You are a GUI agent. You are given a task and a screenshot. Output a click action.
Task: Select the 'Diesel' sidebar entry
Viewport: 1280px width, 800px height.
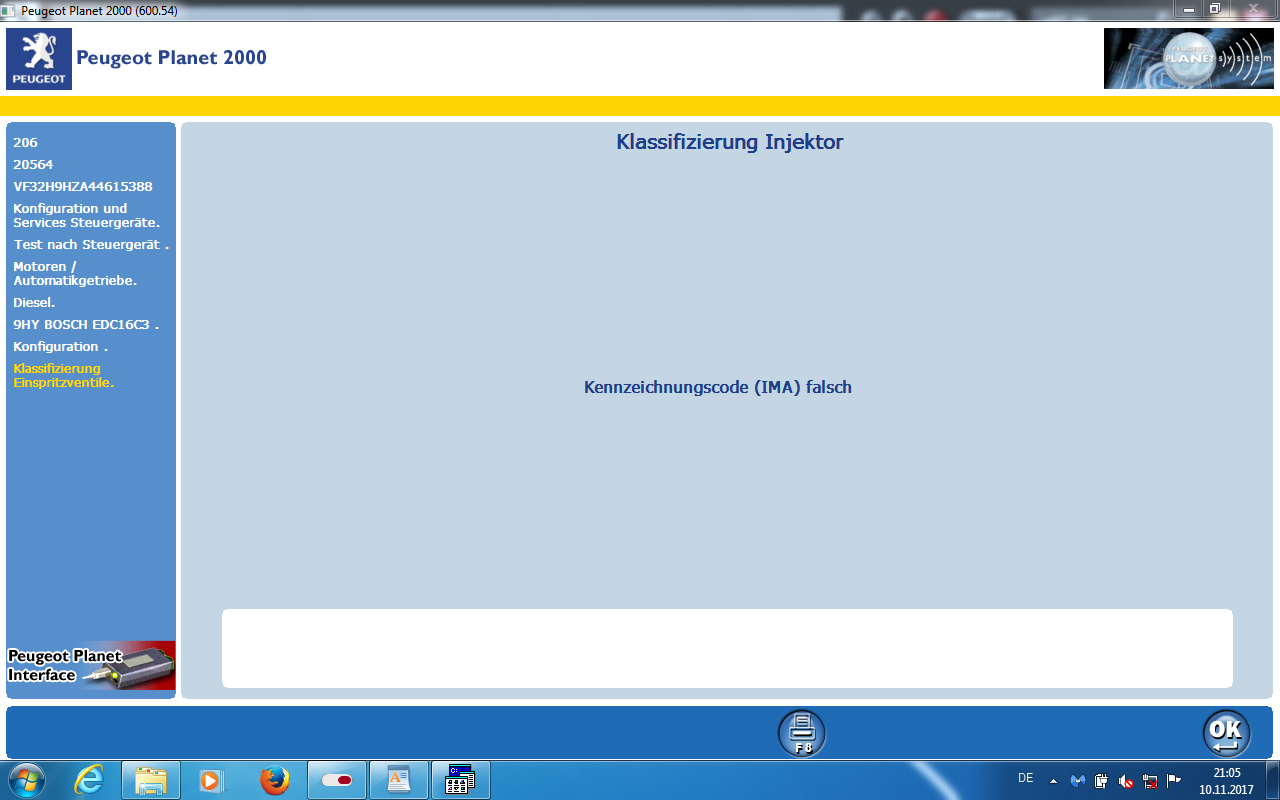tap(34, 302)
